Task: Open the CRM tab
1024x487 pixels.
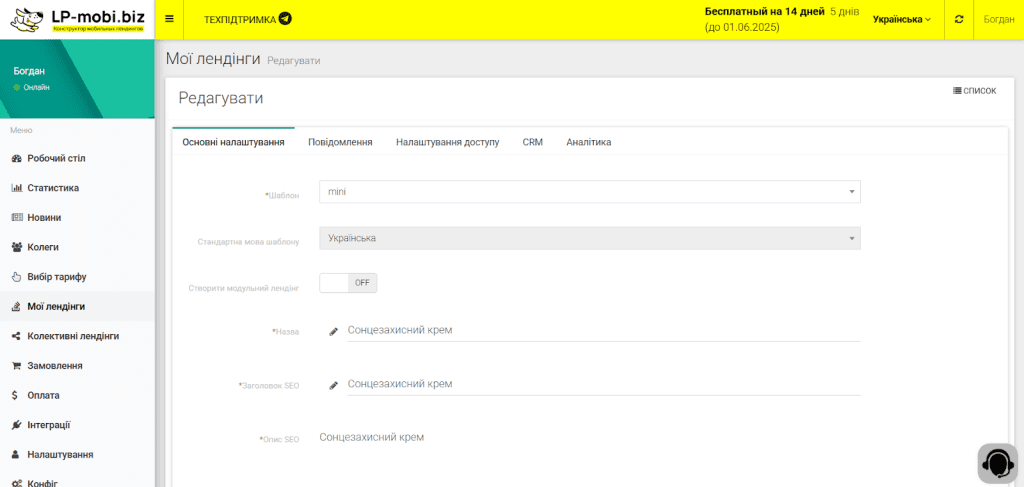Action: coord(532,142)
